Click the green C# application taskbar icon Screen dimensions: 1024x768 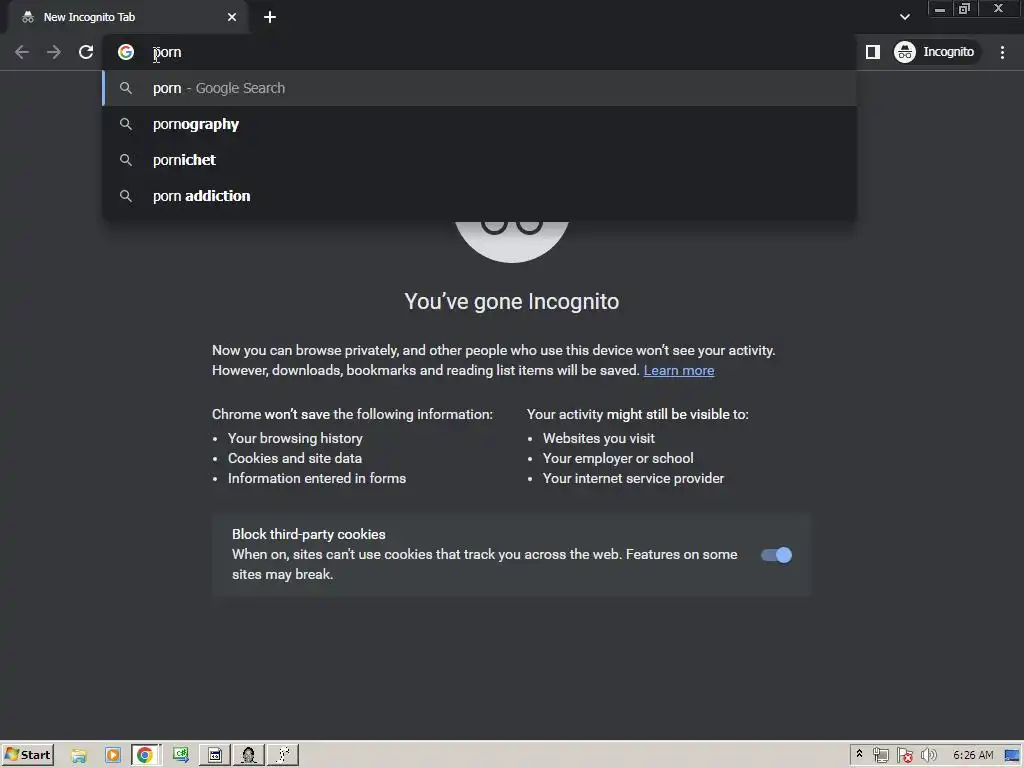click(x=181, y=756)
